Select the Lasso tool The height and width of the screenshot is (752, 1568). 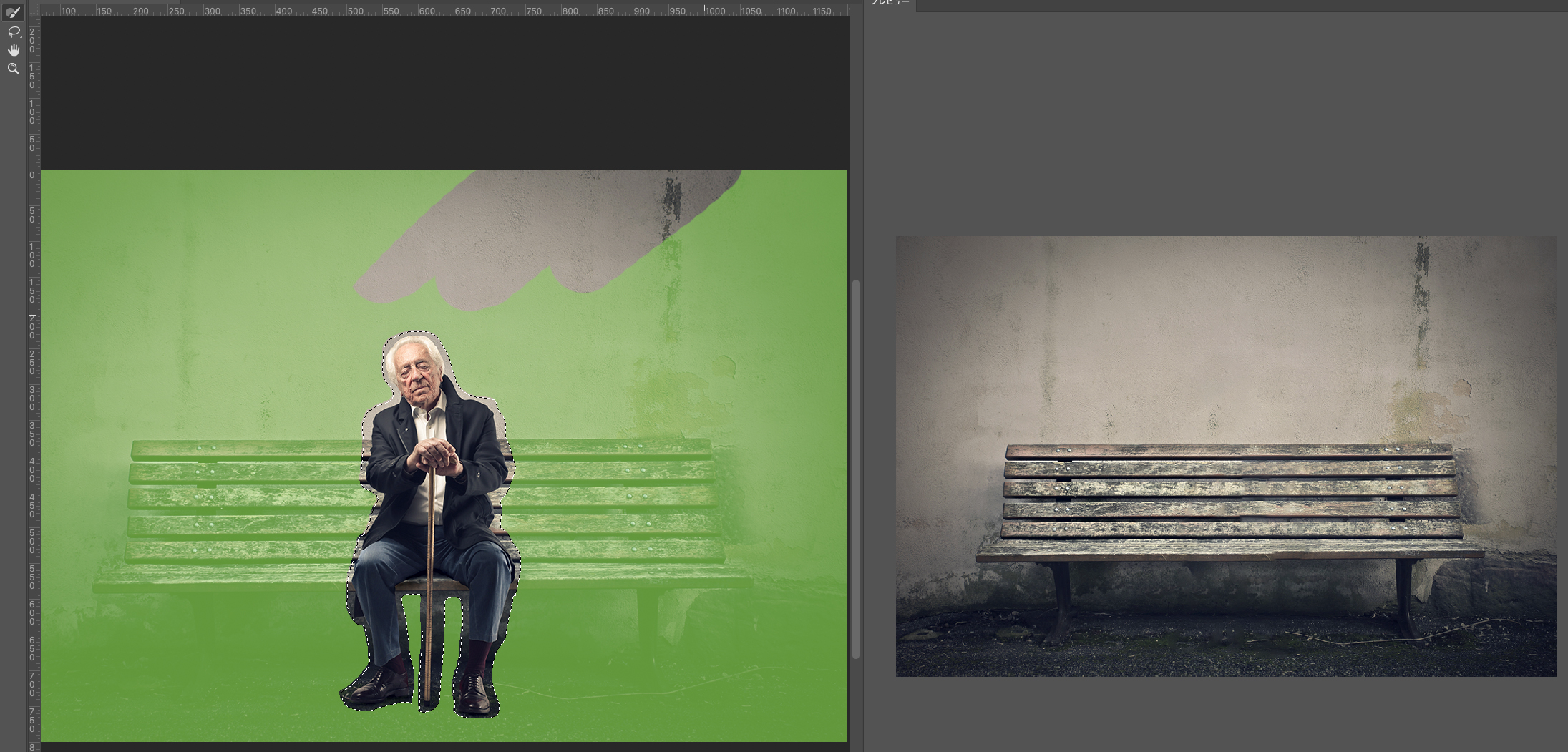coord(13,31)
